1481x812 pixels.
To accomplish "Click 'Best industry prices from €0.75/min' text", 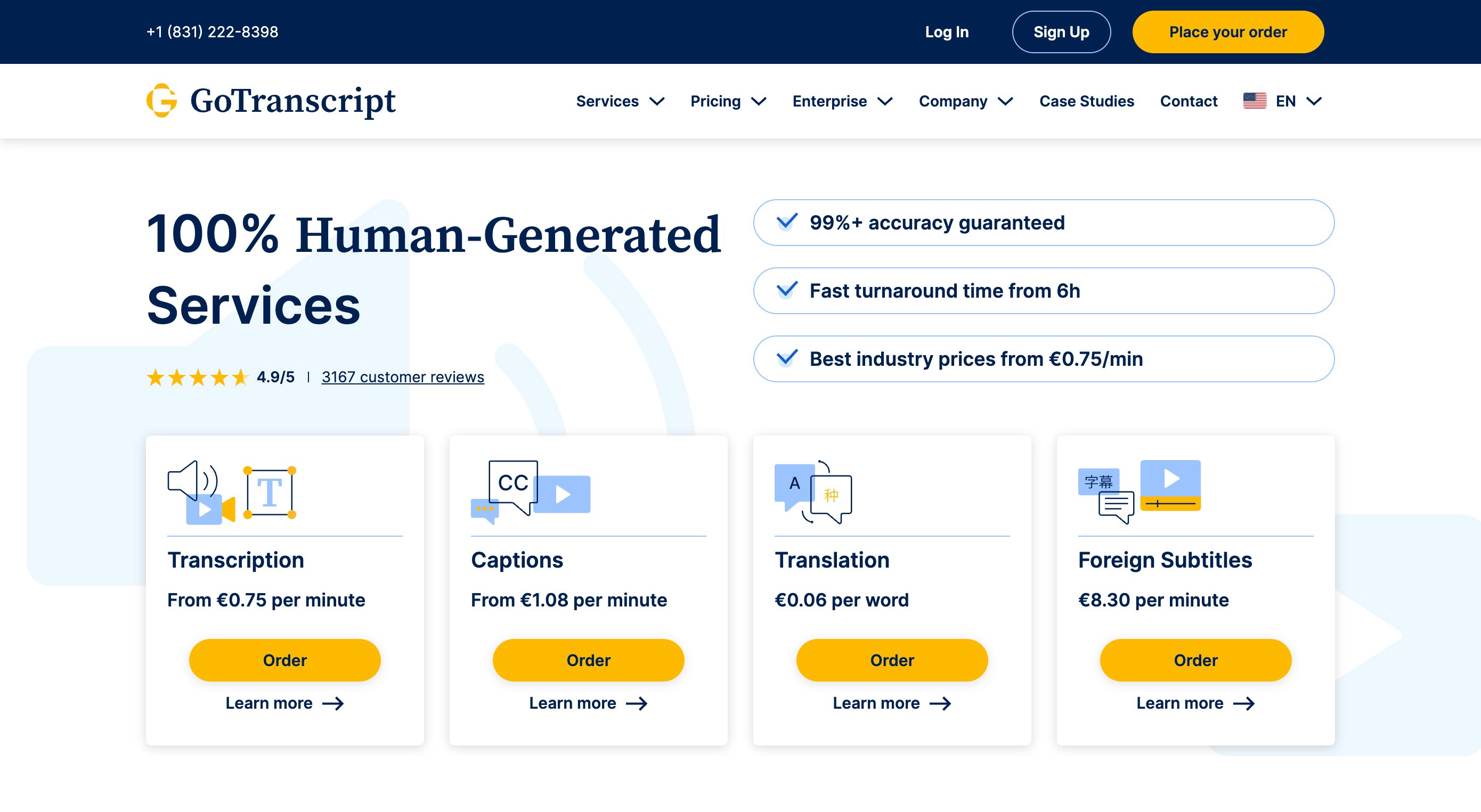I will (x=976, y=358).
